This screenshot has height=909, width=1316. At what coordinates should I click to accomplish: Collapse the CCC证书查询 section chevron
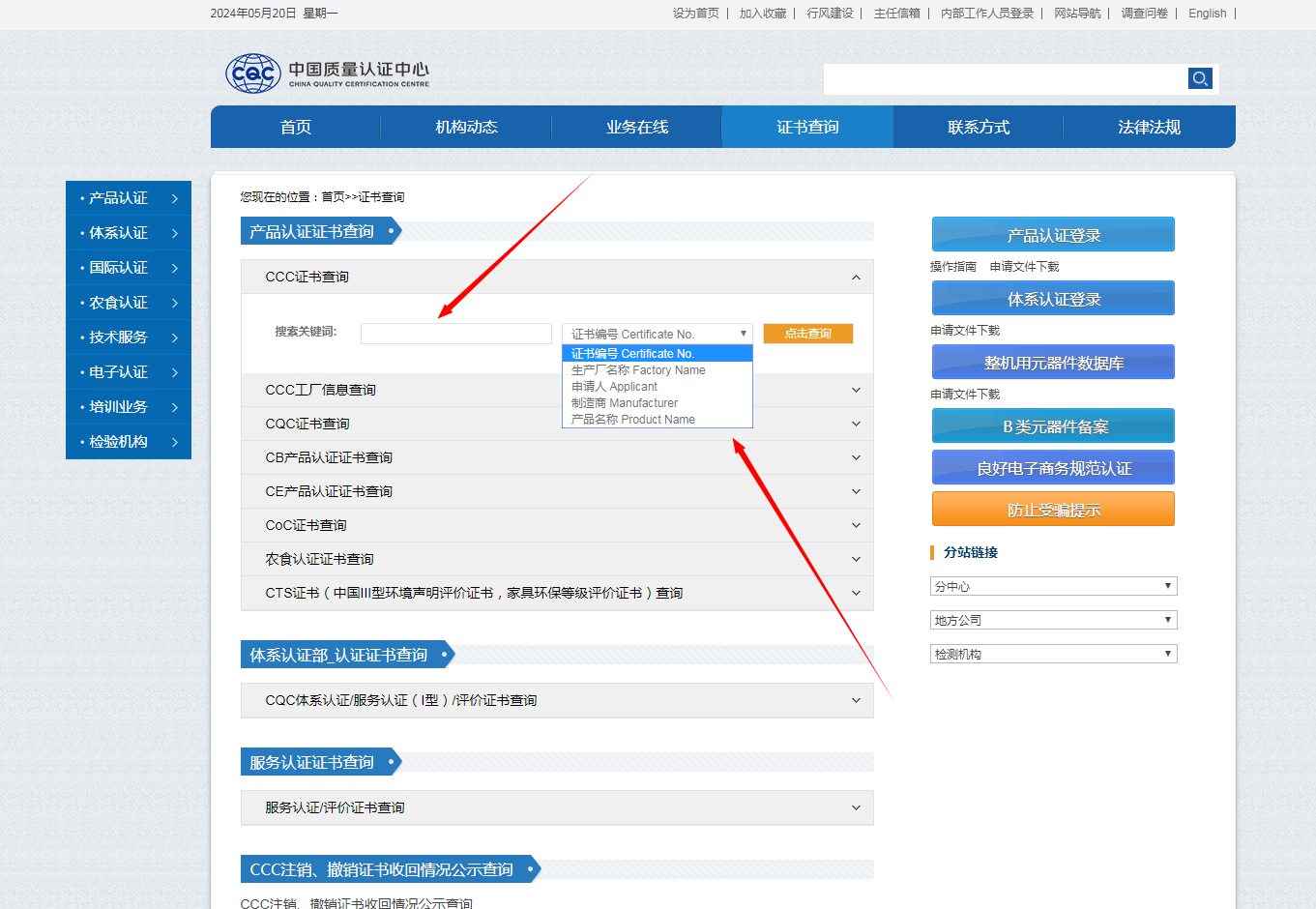pos(856,278)
